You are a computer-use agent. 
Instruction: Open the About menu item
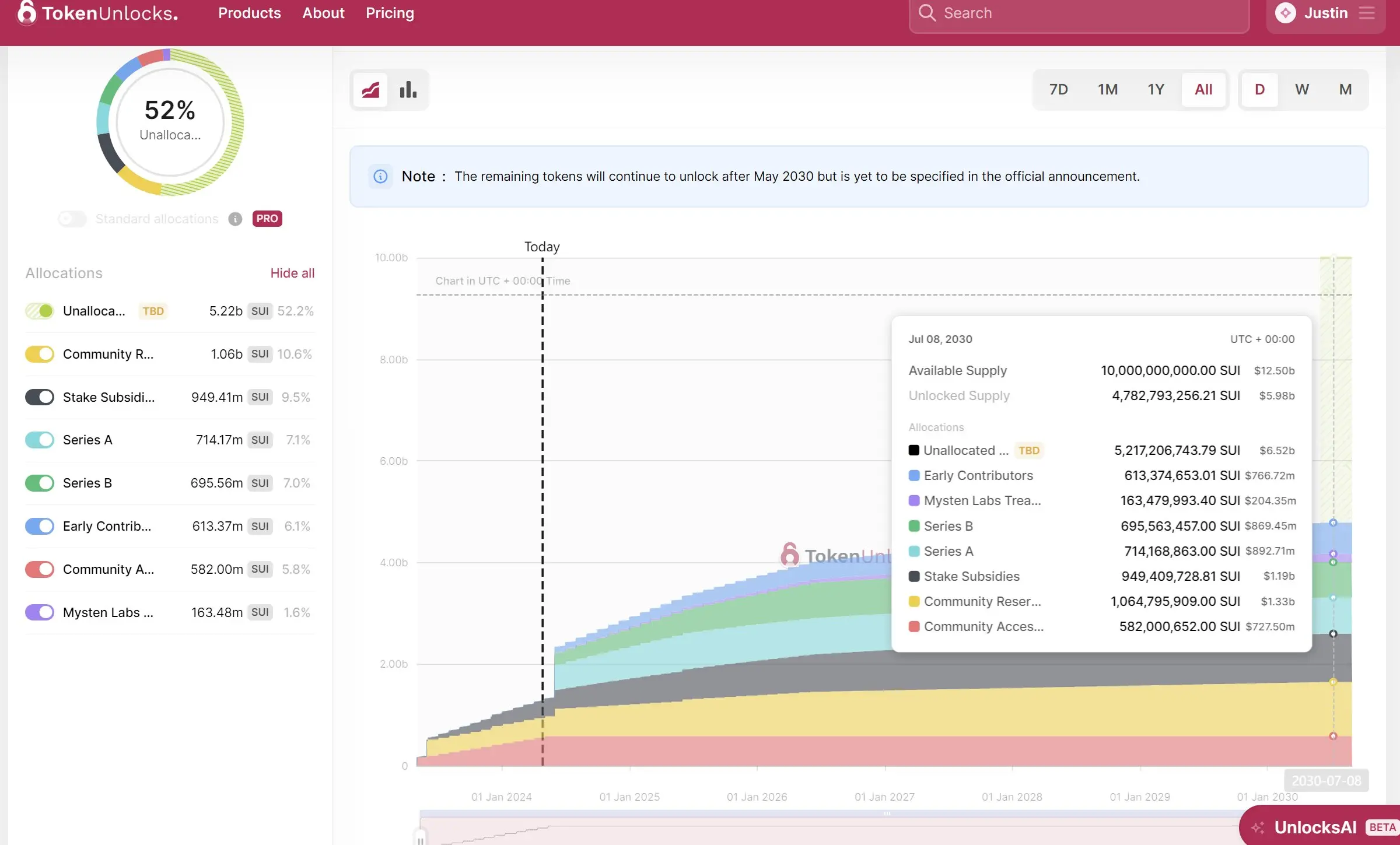(x=323, y=12)
